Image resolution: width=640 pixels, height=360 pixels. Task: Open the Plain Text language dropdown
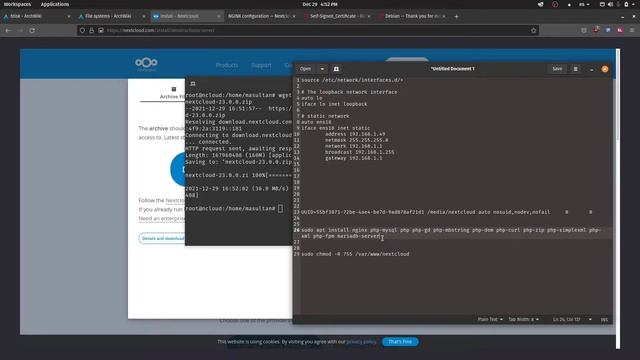pyautogui.click(x=490, y=319)
